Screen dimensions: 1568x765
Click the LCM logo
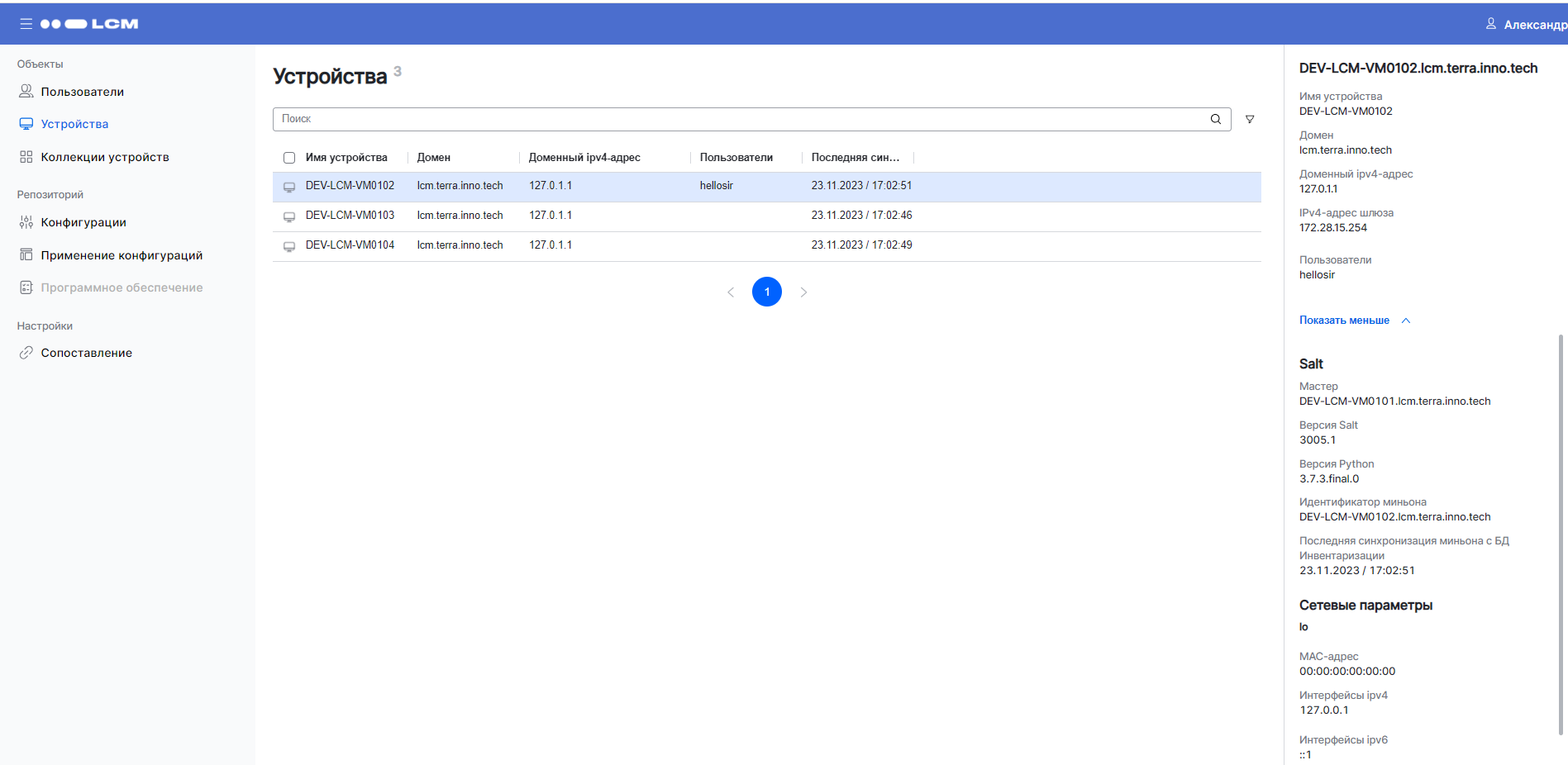89,24
